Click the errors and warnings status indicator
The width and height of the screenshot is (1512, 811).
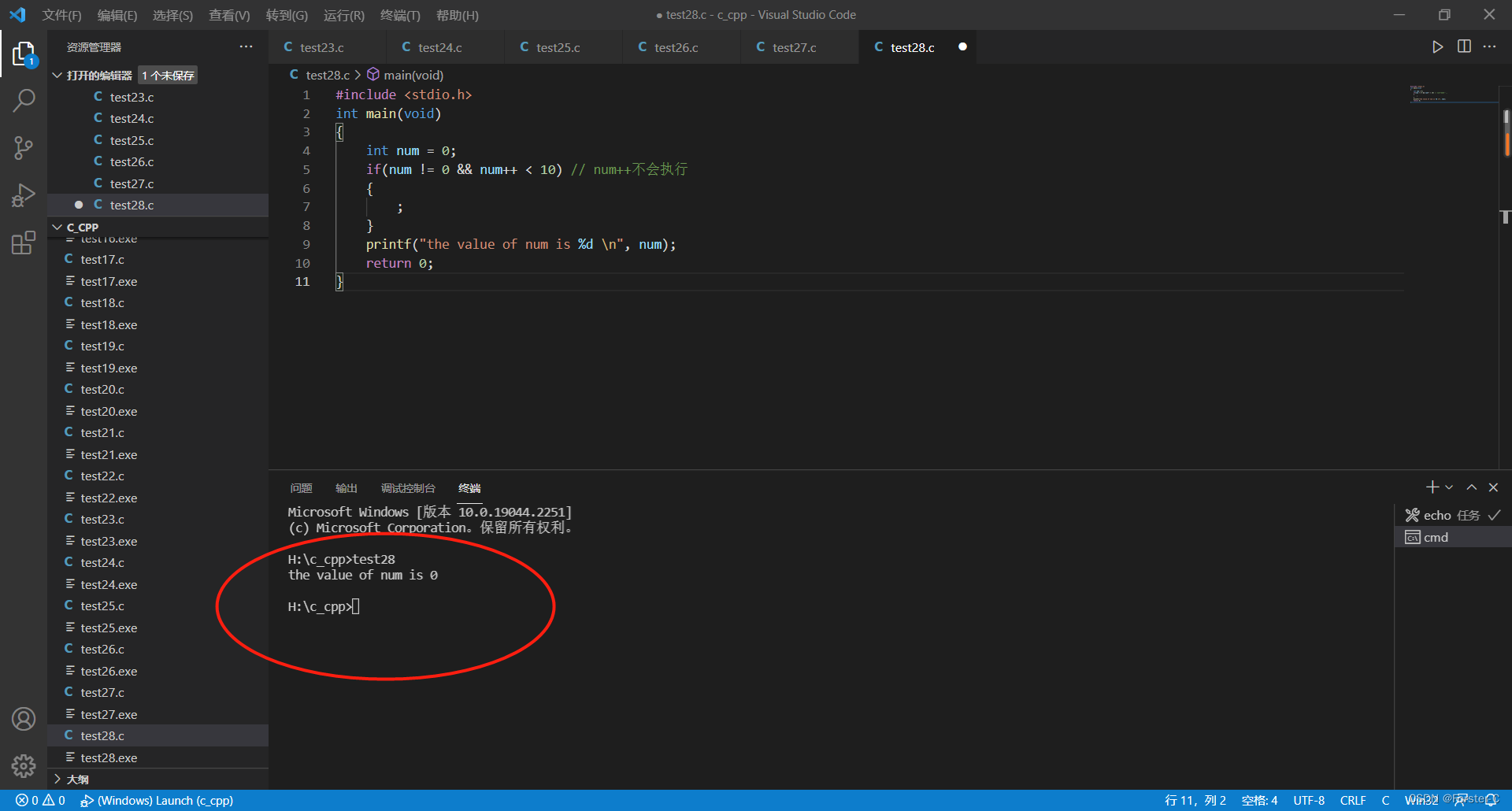pyautogui.click(x=41, y=800)
